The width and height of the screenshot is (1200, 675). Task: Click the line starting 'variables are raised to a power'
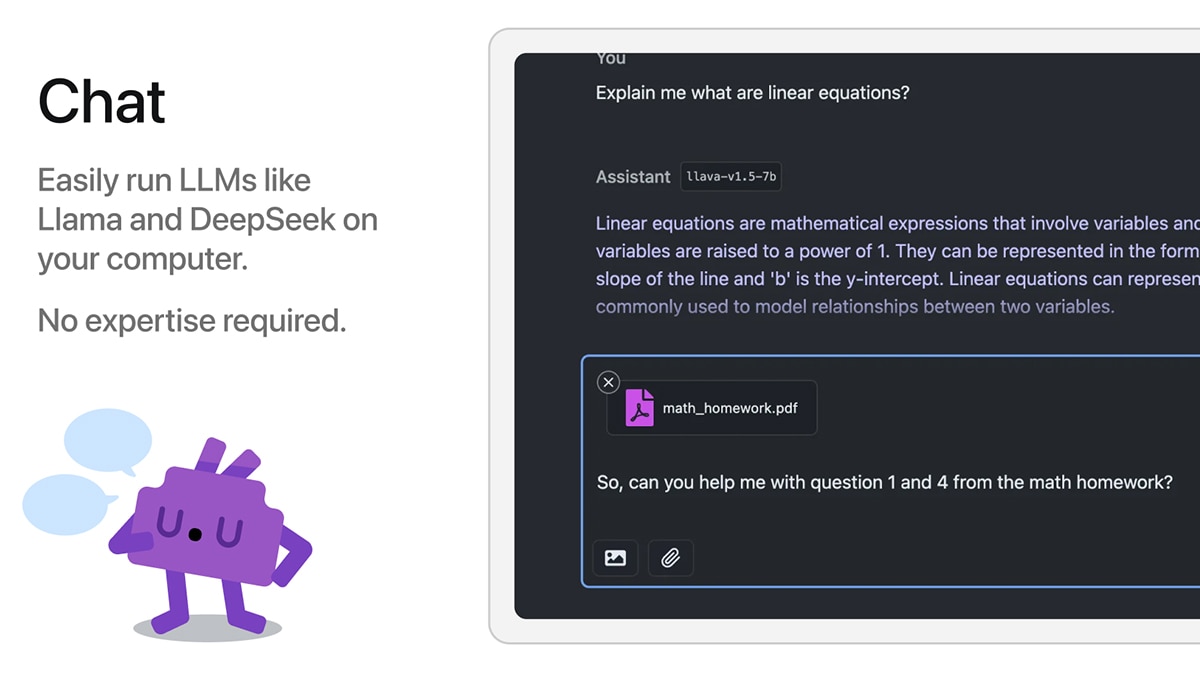897,251
